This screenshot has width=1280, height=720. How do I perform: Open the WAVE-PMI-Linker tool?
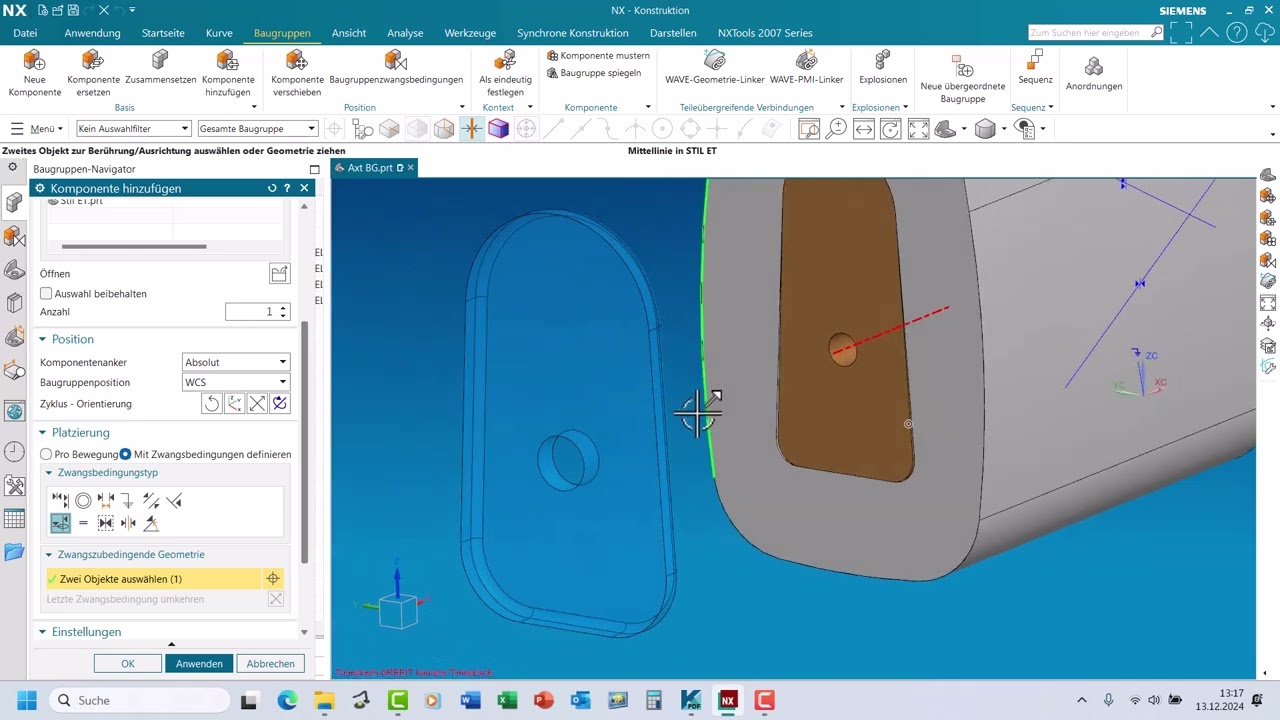tap(806, 67)
